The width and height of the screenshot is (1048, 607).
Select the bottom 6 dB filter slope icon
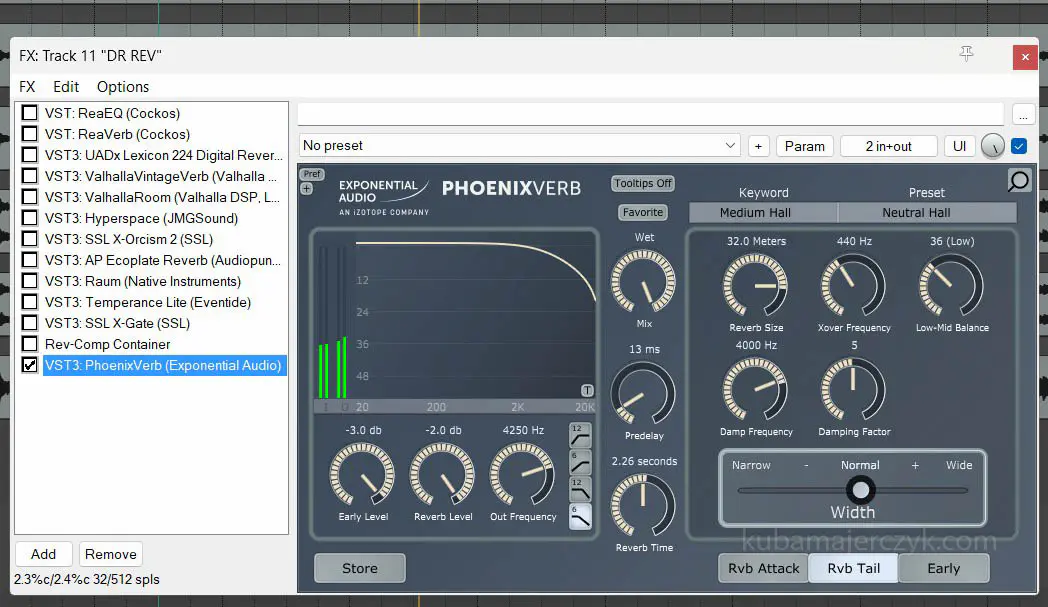580,516
